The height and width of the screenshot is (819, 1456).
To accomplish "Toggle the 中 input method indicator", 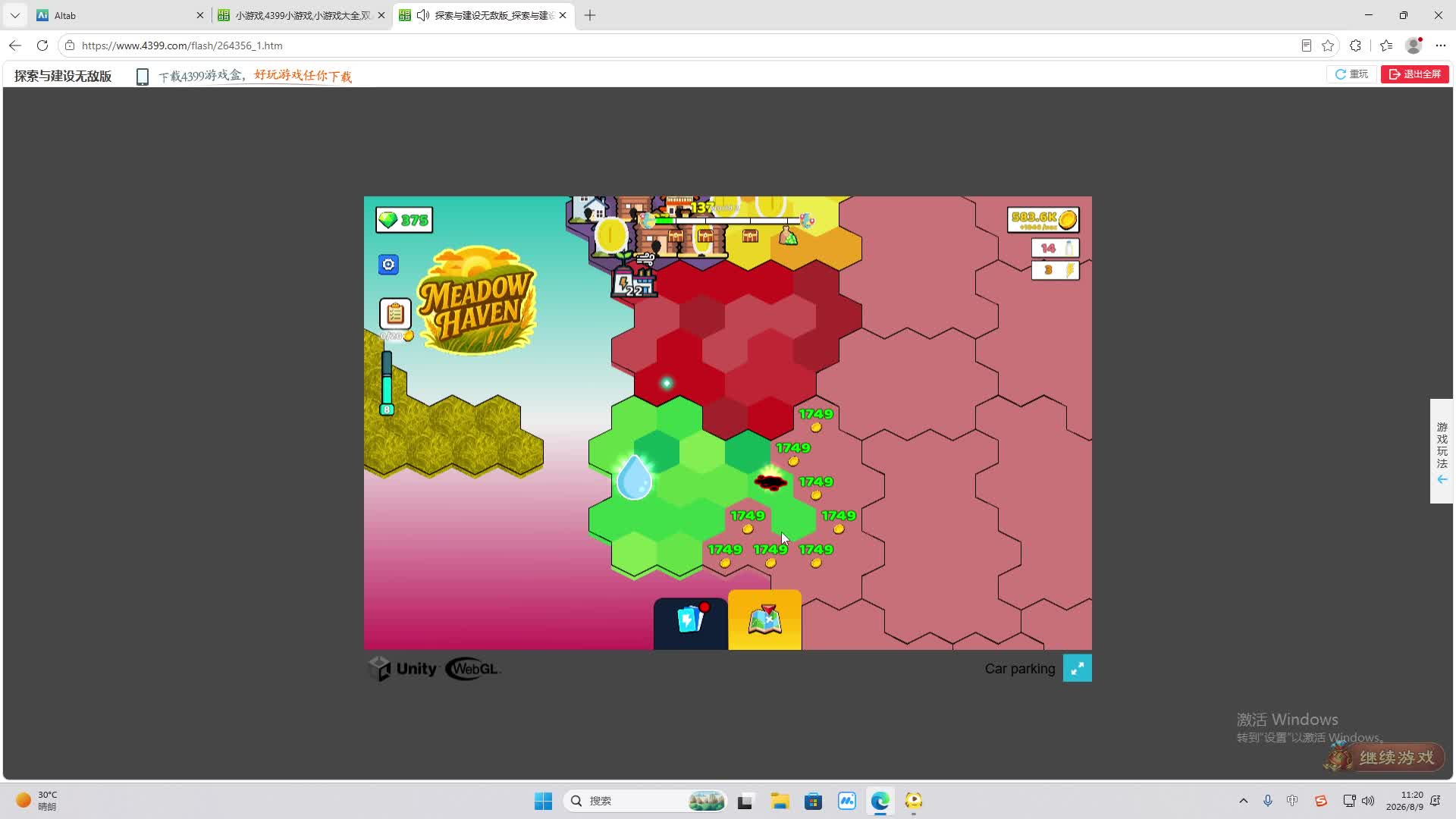I will click(x=1292, y=801).
